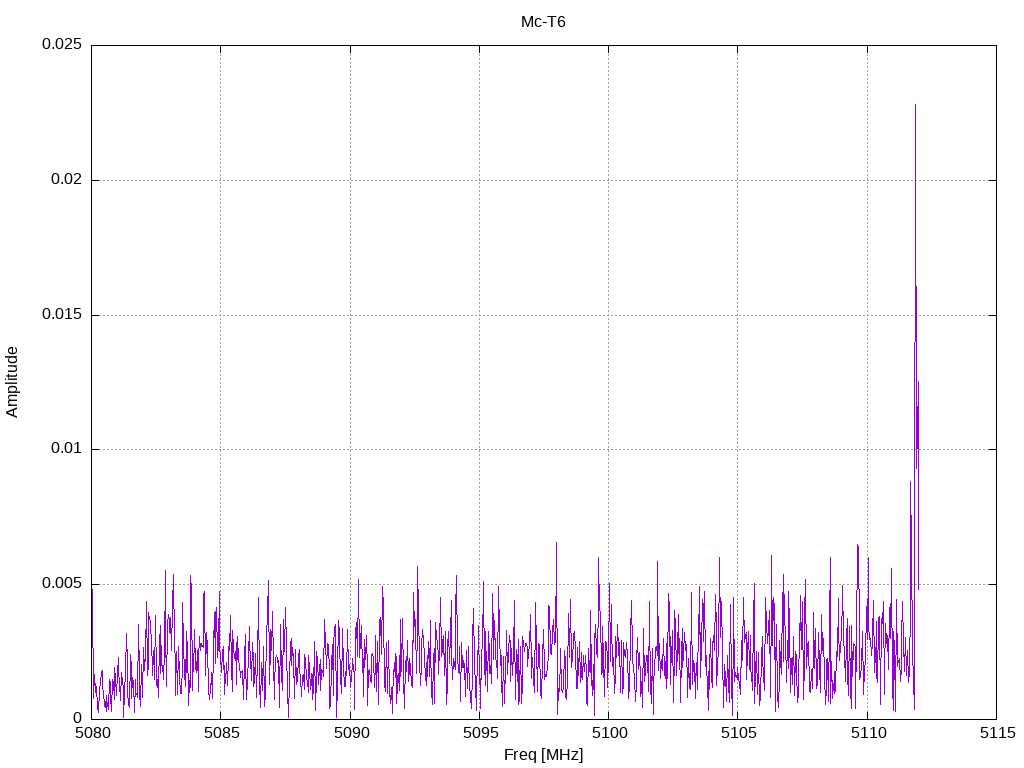Click the 5100 x-axis tick label
This screenshot has width=1024, height=768.
tap(608, 734)
